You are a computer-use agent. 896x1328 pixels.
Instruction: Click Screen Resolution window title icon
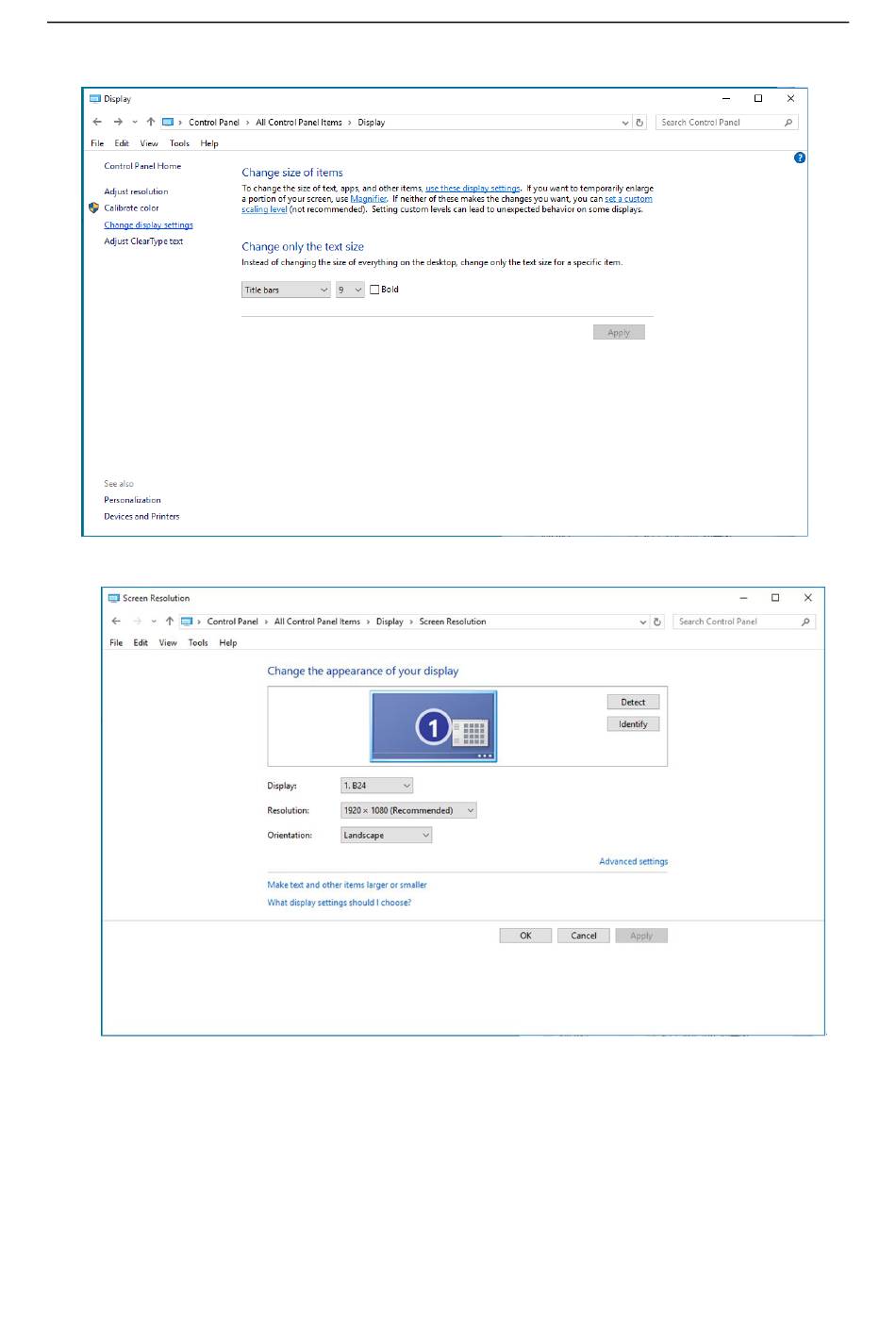[x=114, y=598]
